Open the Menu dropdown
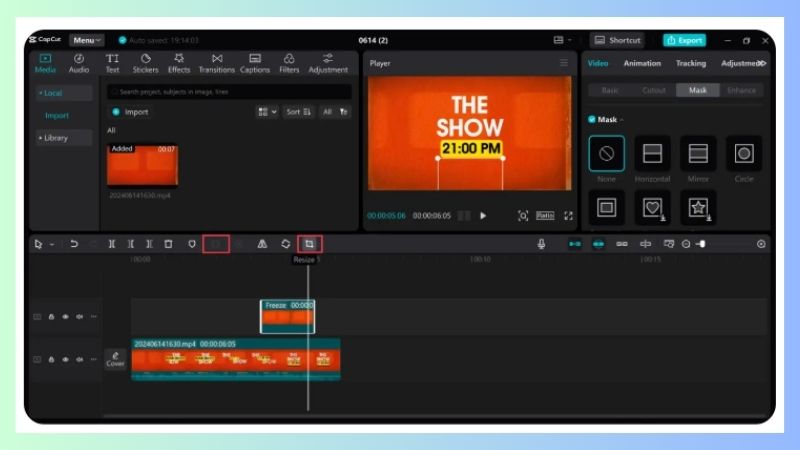 (86, 40)
